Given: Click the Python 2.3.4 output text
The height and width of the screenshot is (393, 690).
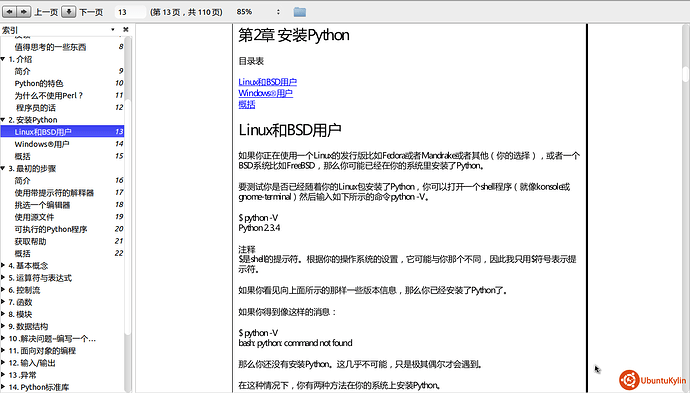Looking at the screenshot, I should click(x=259, y=228).
